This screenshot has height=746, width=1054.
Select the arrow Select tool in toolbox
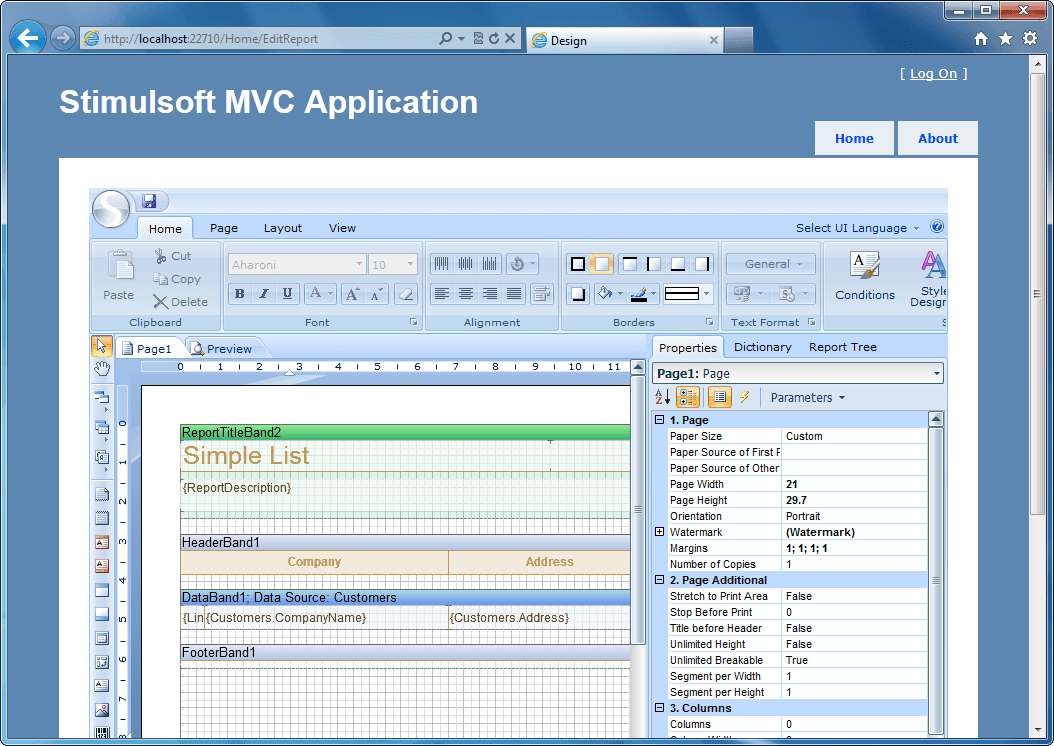(102, 346)
